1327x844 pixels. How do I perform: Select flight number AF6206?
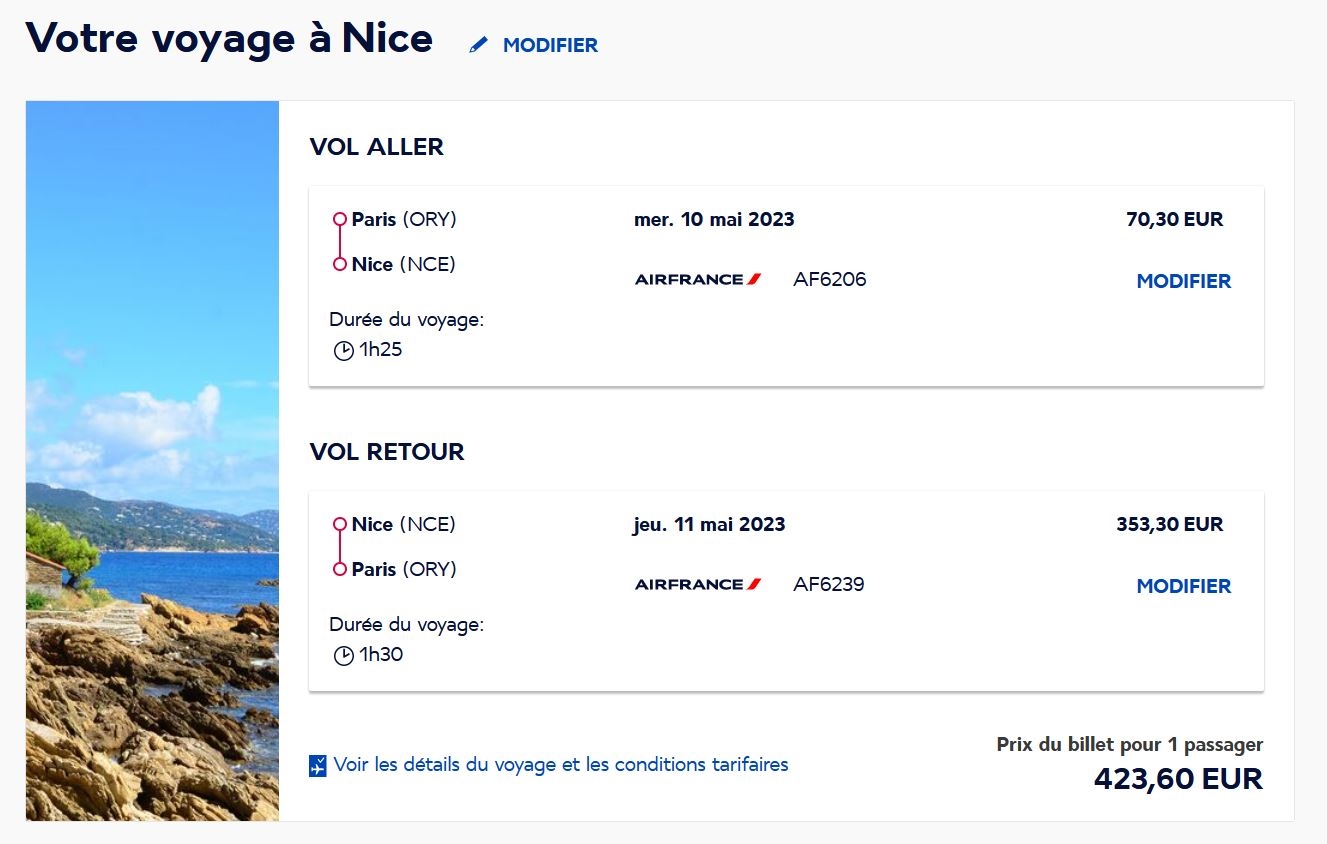point(829,280)
